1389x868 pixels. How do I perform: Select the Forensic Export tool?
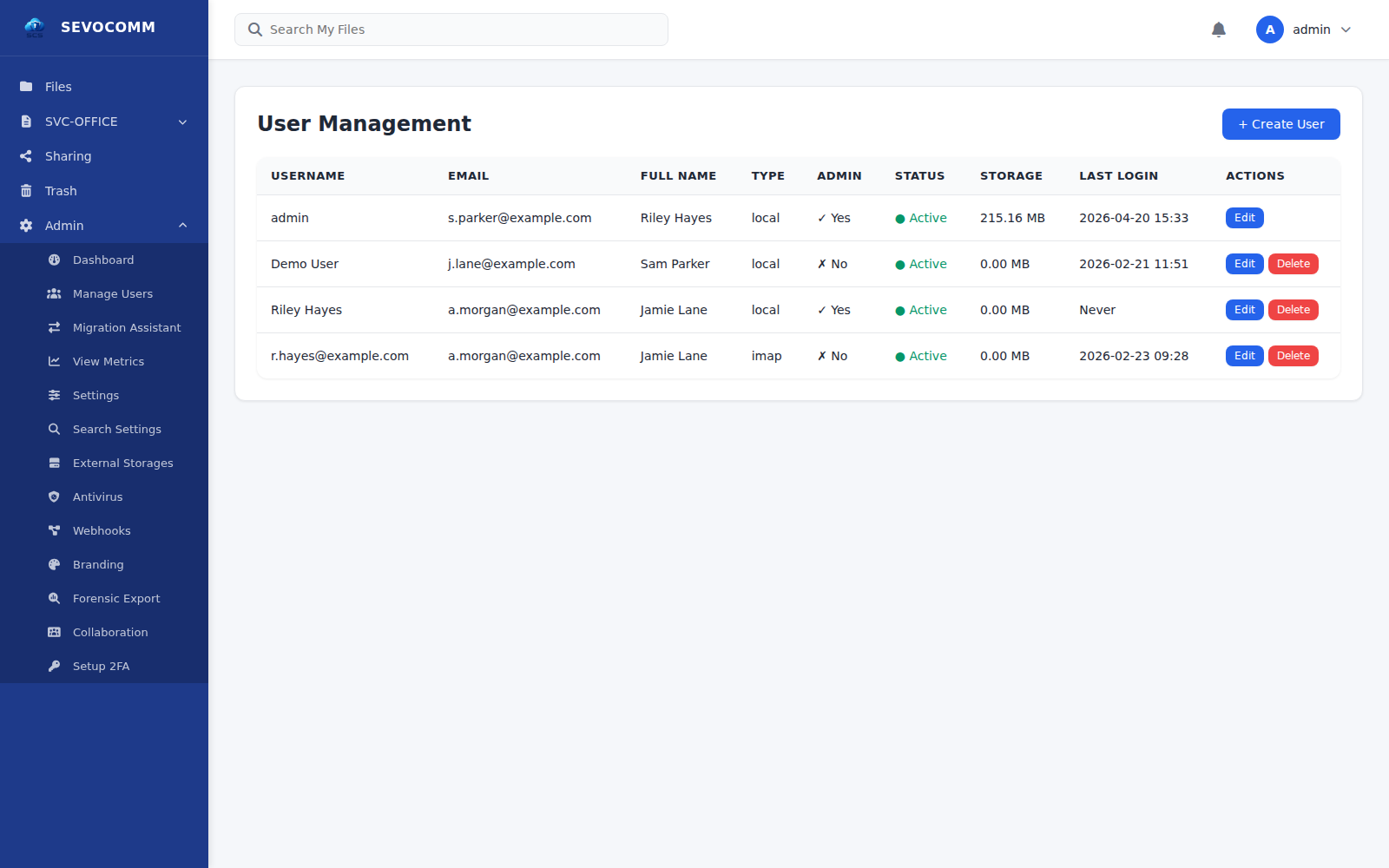(54, 598)
